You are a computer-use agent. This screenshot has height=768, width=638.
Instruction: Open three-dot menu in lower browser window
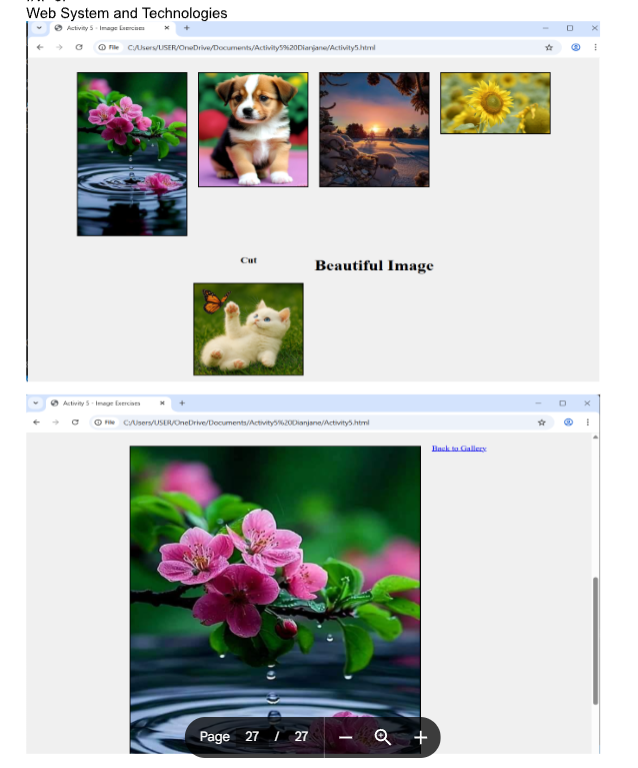click(x=587, y=422)
